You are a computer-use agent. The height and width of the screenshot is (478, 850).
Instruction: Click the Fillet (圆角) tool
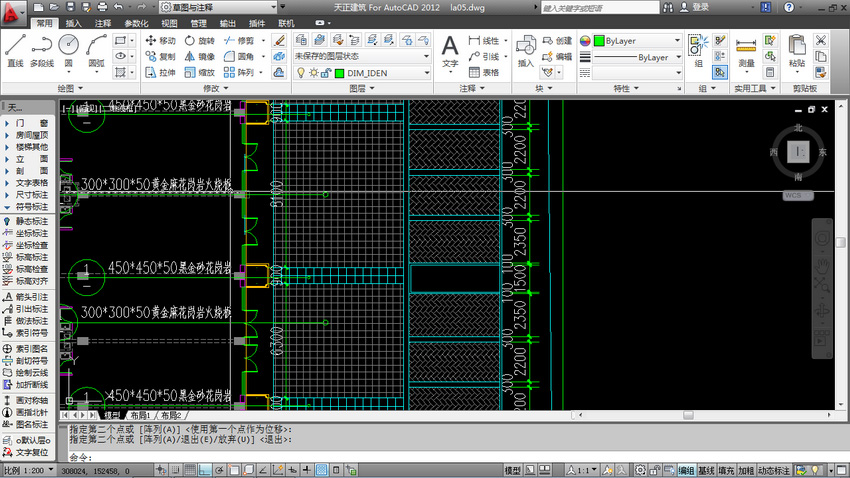pos(239,56)
